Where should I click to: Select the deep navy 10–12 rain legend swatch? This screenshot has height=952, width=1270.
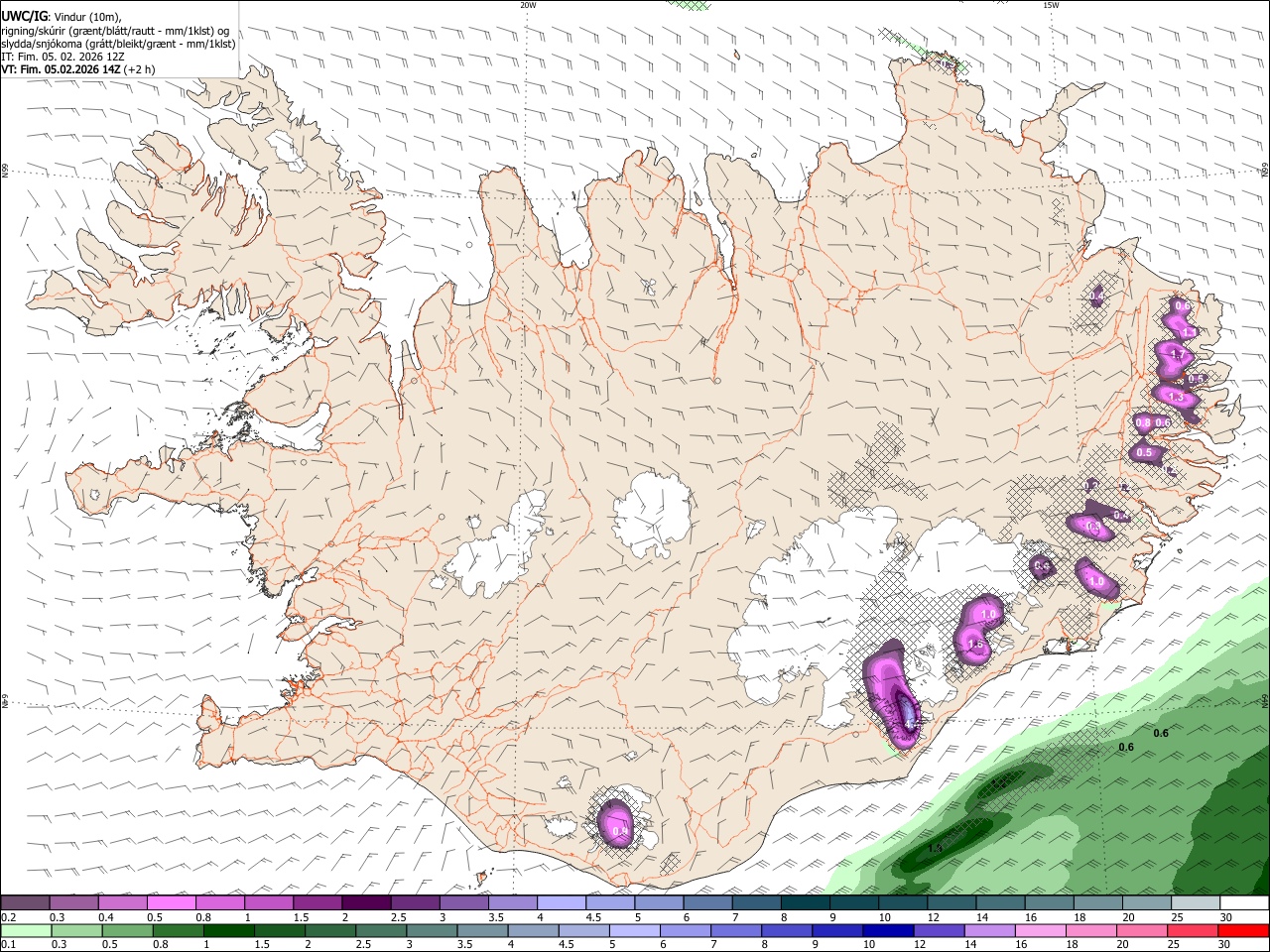point(888,930)
